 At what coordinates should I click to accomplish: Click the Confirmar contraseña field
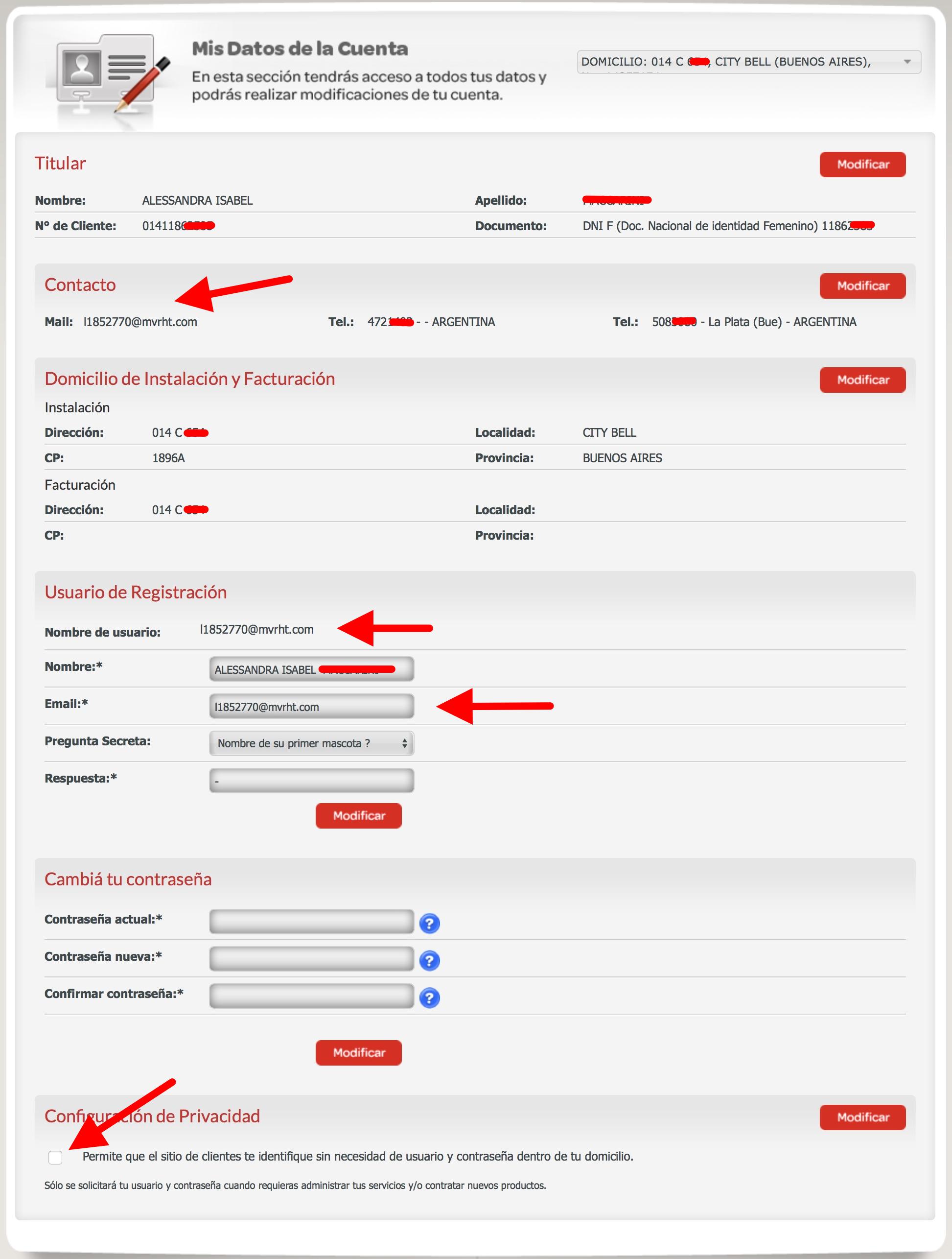coord(311,996)
